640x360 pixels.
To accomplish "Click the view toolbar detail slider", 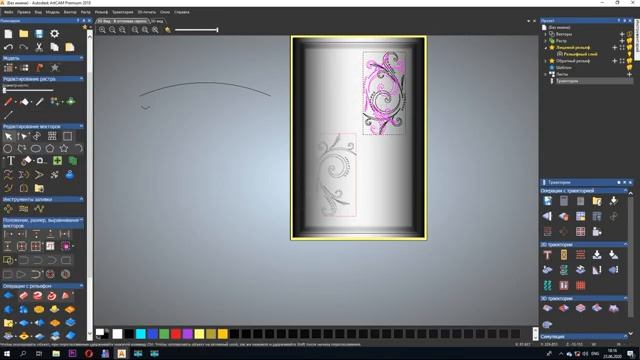I will 196,30.
